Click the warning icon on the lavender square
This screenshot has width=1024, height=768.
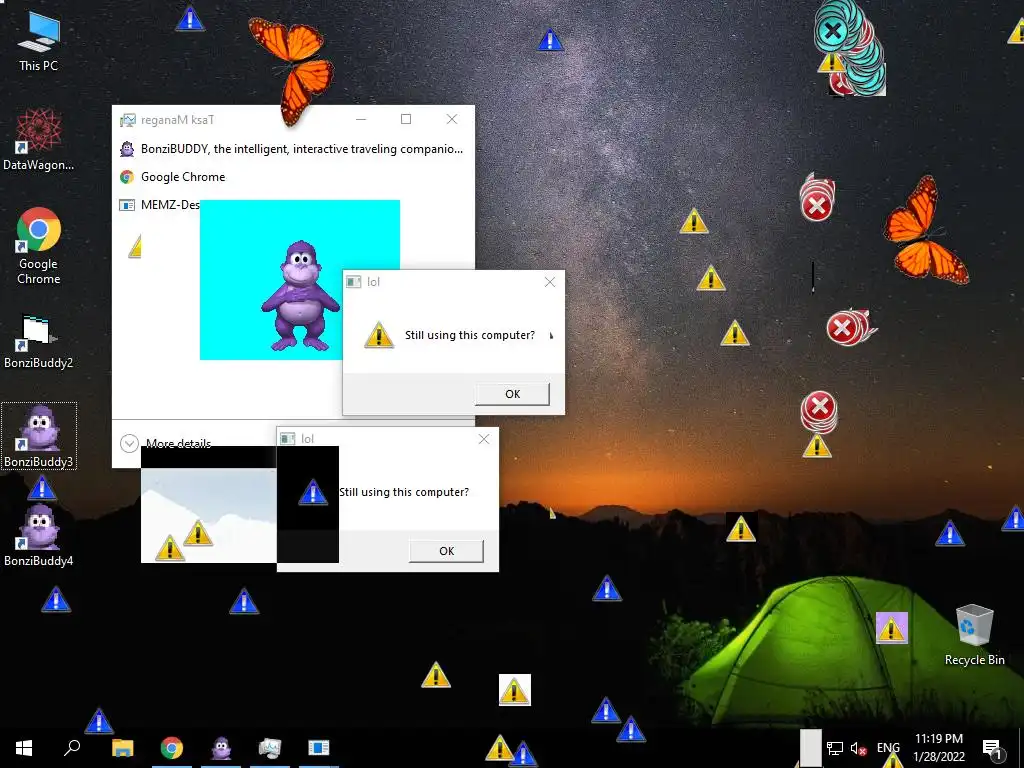click(891, 628)
